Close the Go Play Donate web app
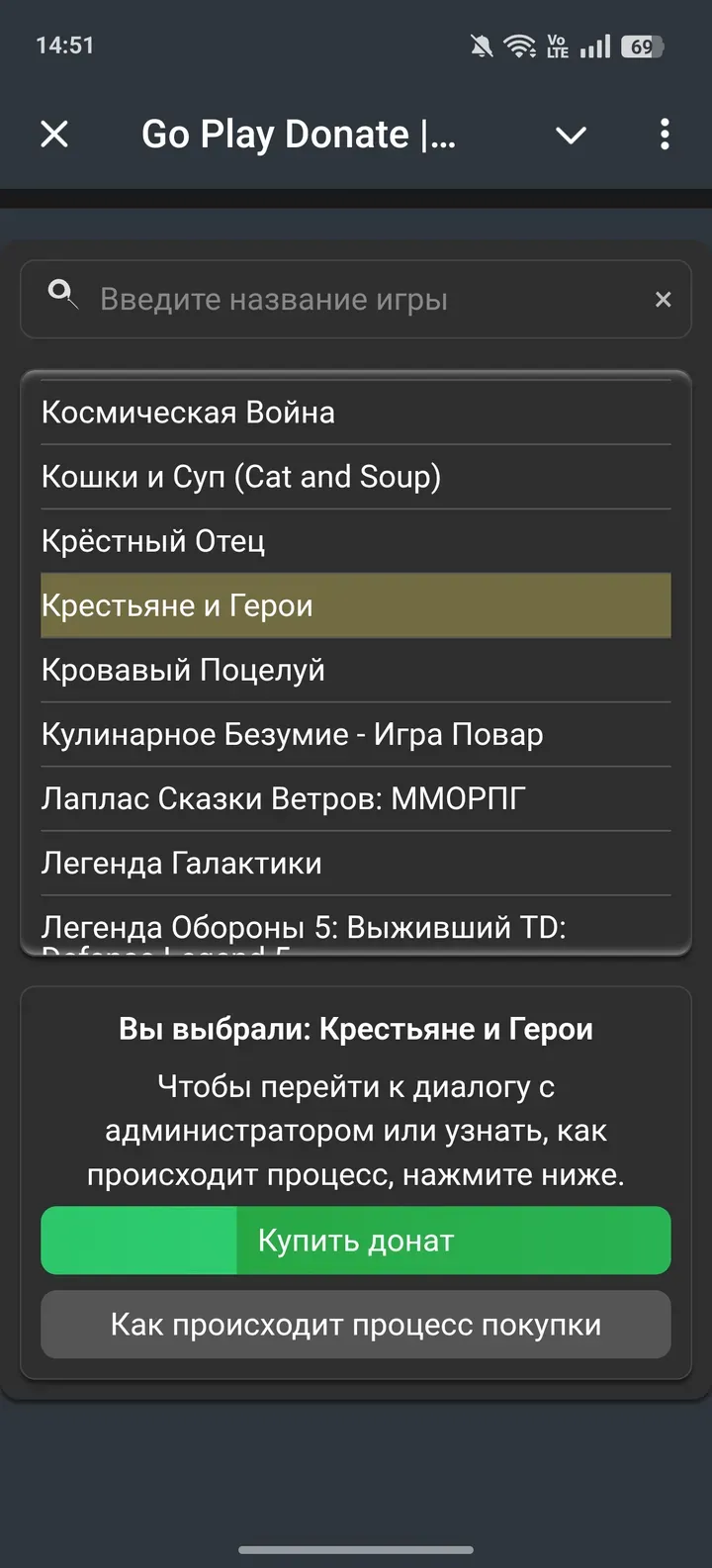Viewport: 712px width, 1568px height. click(54, 135)
